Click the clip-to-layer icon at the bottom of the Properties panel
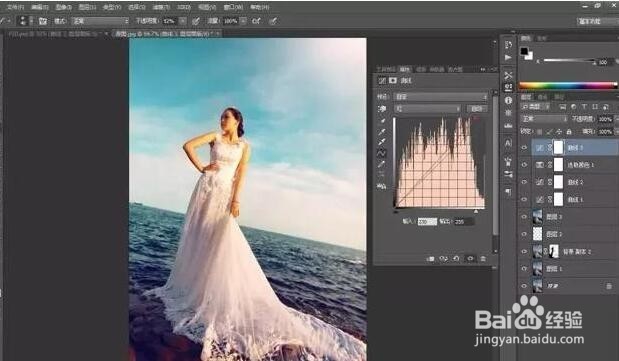Screen dimensions: 619x361 point(431,259)
